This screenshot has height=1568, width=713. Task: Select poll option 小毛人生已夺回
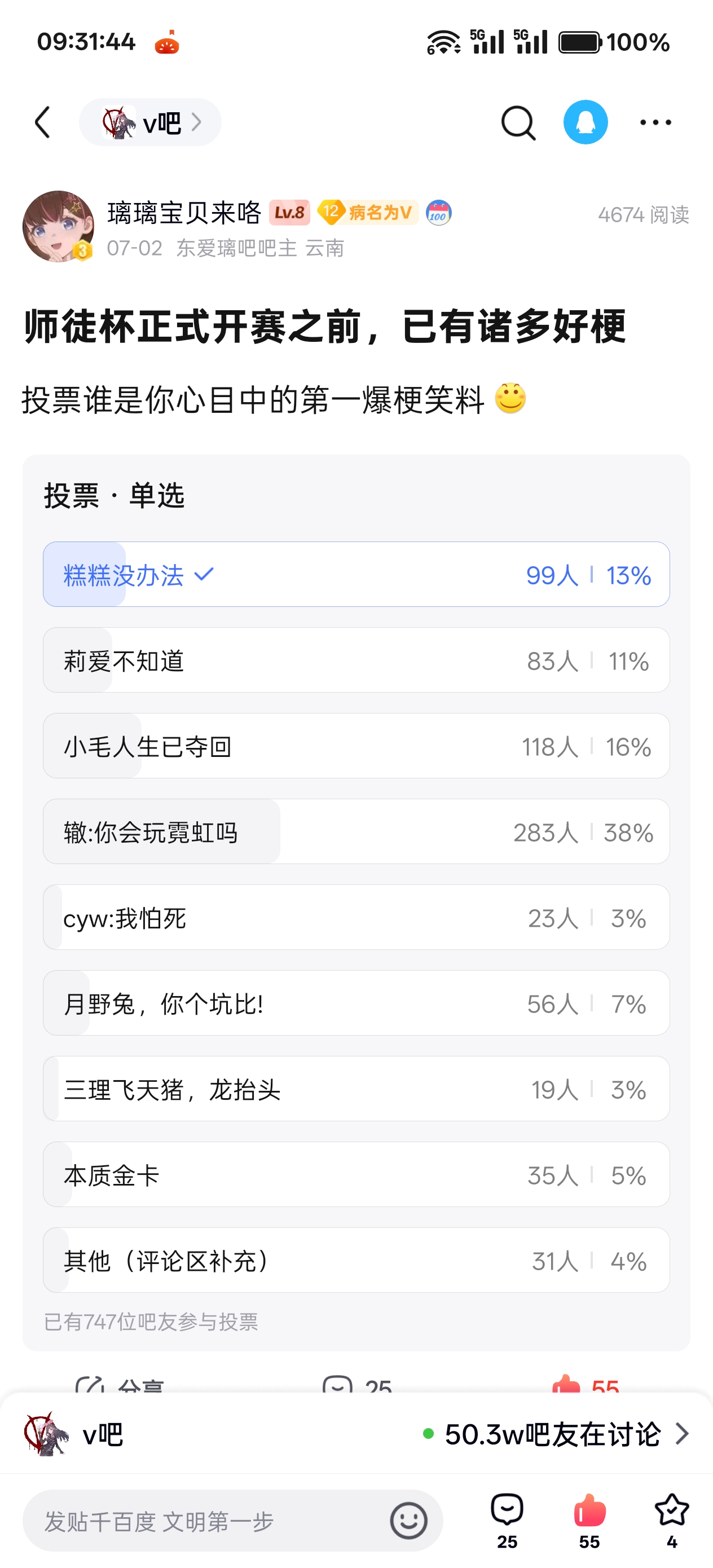click(356, 746)
